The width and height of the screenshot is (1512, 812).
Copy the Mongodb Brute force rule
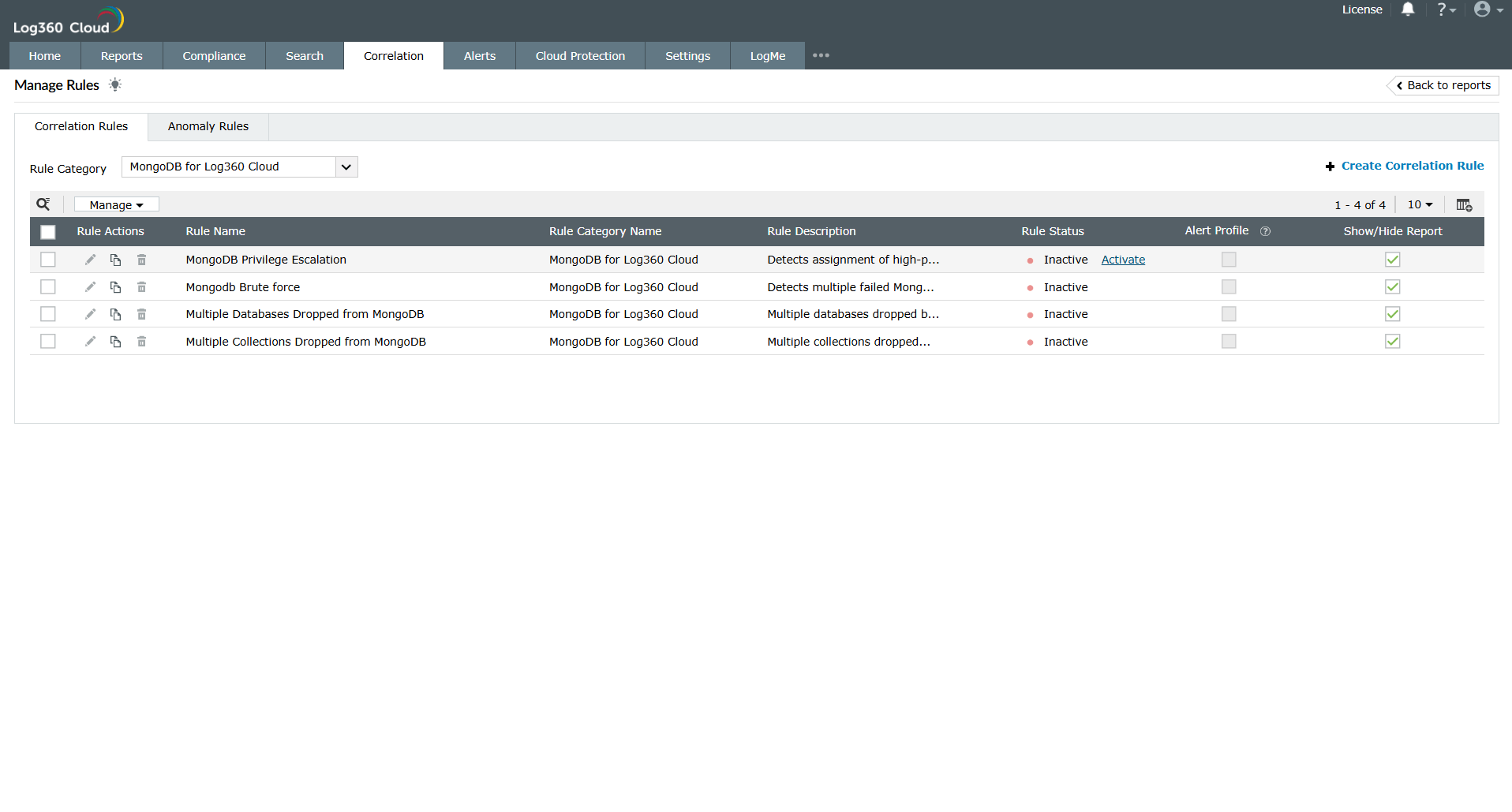tap(115, 286)
